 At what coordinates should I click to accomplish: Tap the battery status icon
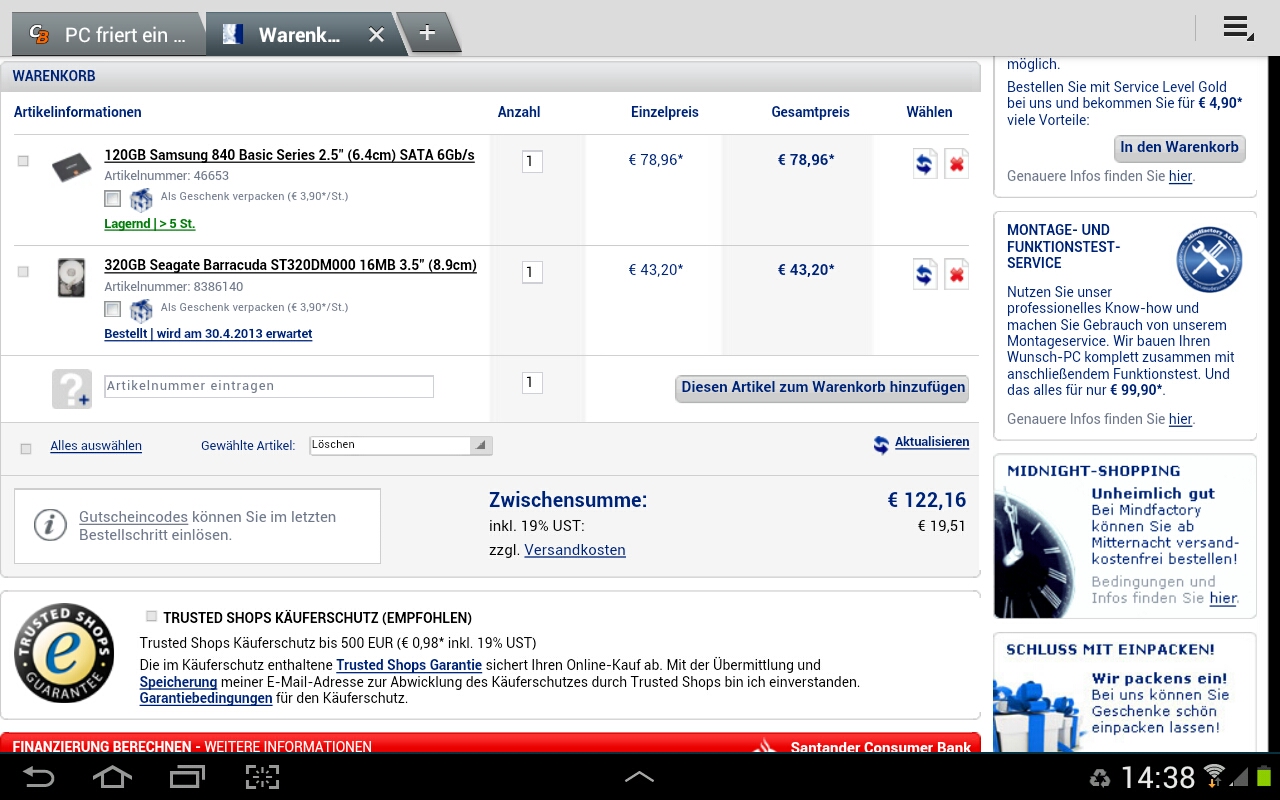pyautogui.click(x=1264, y=777)
